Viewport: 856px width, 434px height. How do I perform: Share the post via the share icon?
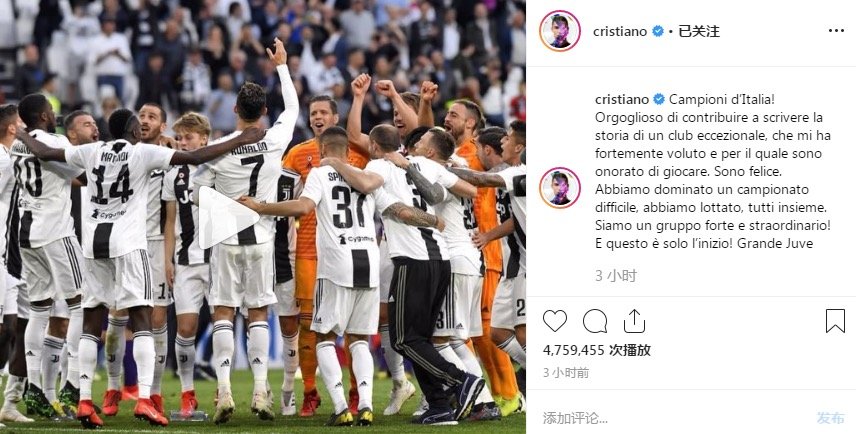pyautogui.click(x=634, y=321)
